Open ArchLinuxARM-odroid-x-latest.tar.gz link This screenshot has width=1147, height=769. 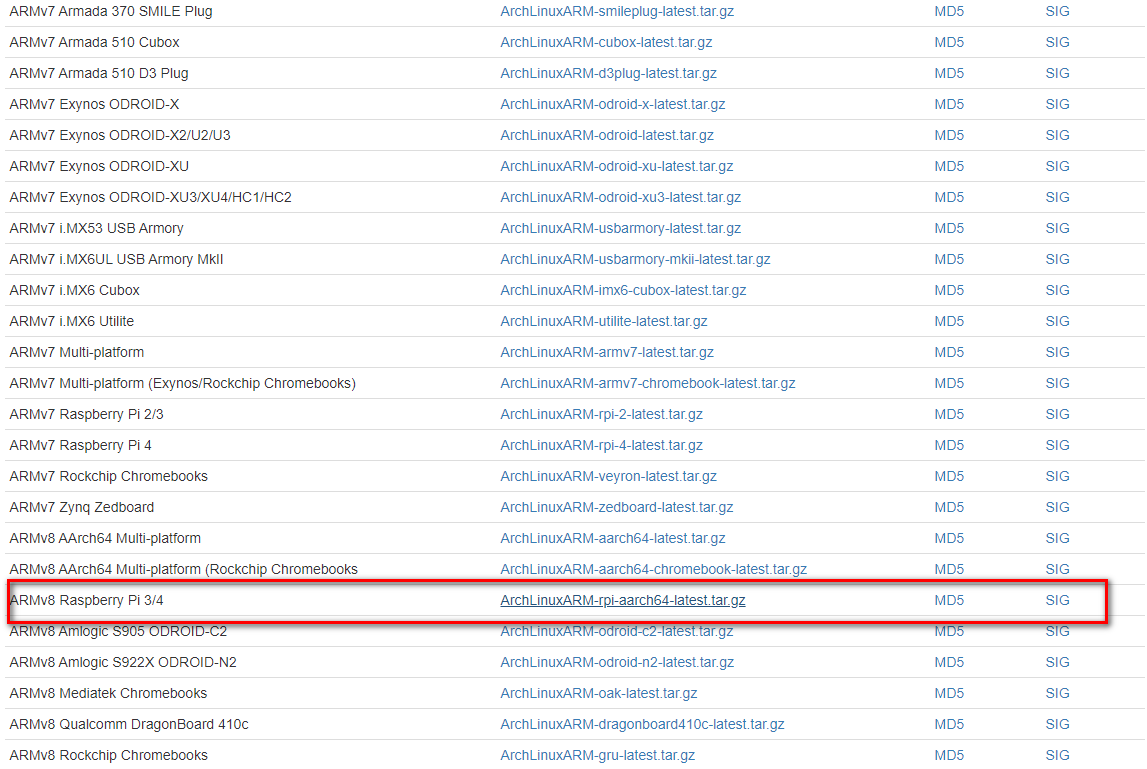tap(612, 104)
